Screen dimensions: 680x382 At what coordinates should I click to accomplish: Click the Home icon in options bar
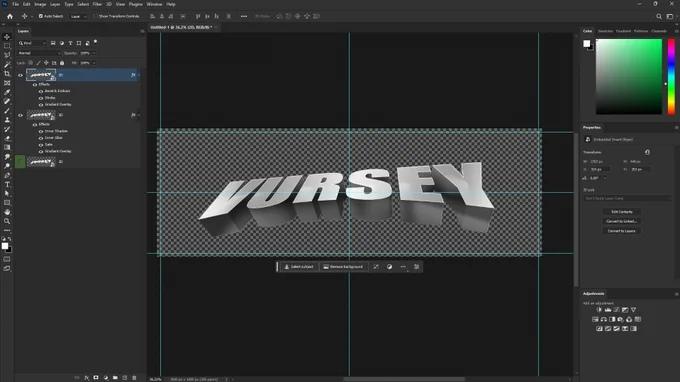pos(10,16)
